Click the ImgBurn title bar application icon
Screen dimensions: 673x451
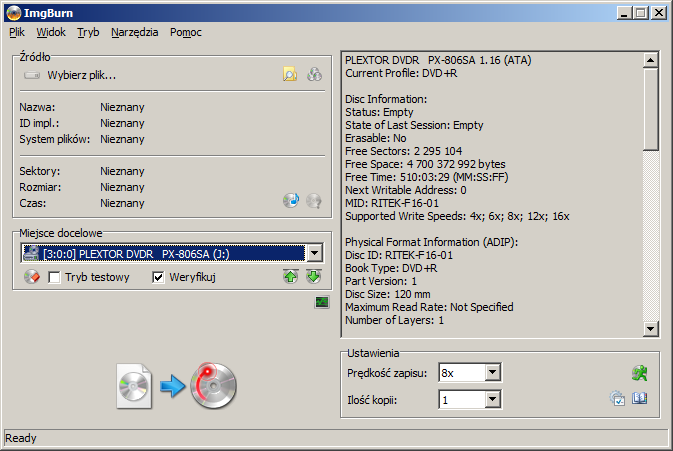[x=14, y=13]
